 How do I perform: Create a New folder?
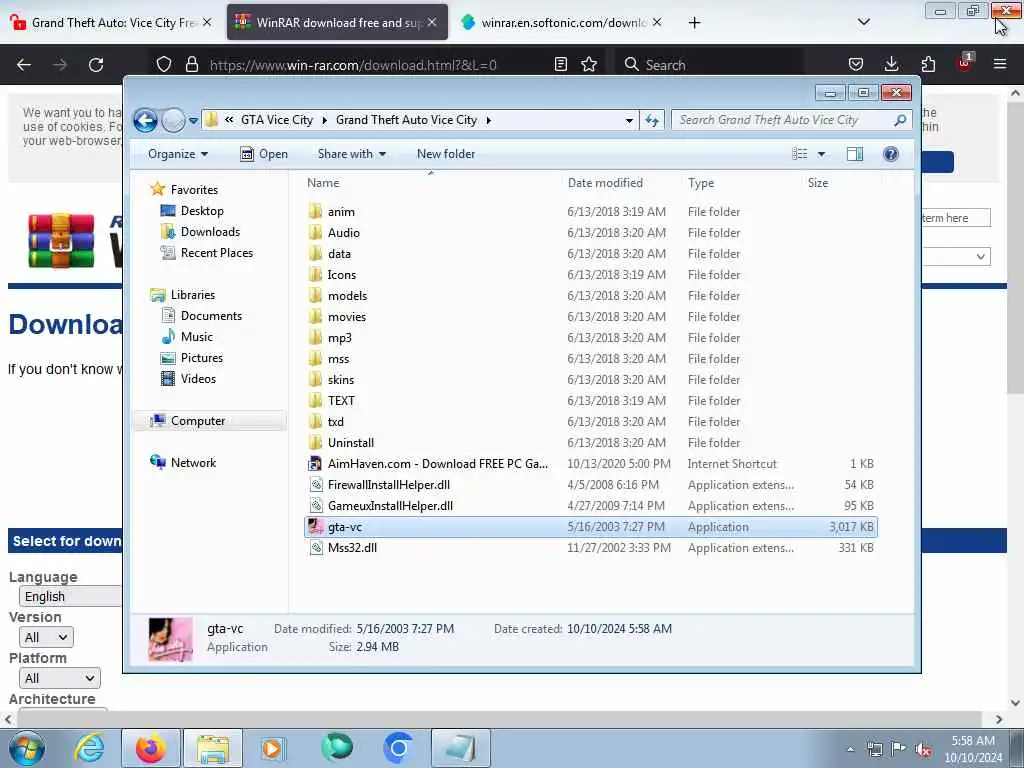click(446, 154)
